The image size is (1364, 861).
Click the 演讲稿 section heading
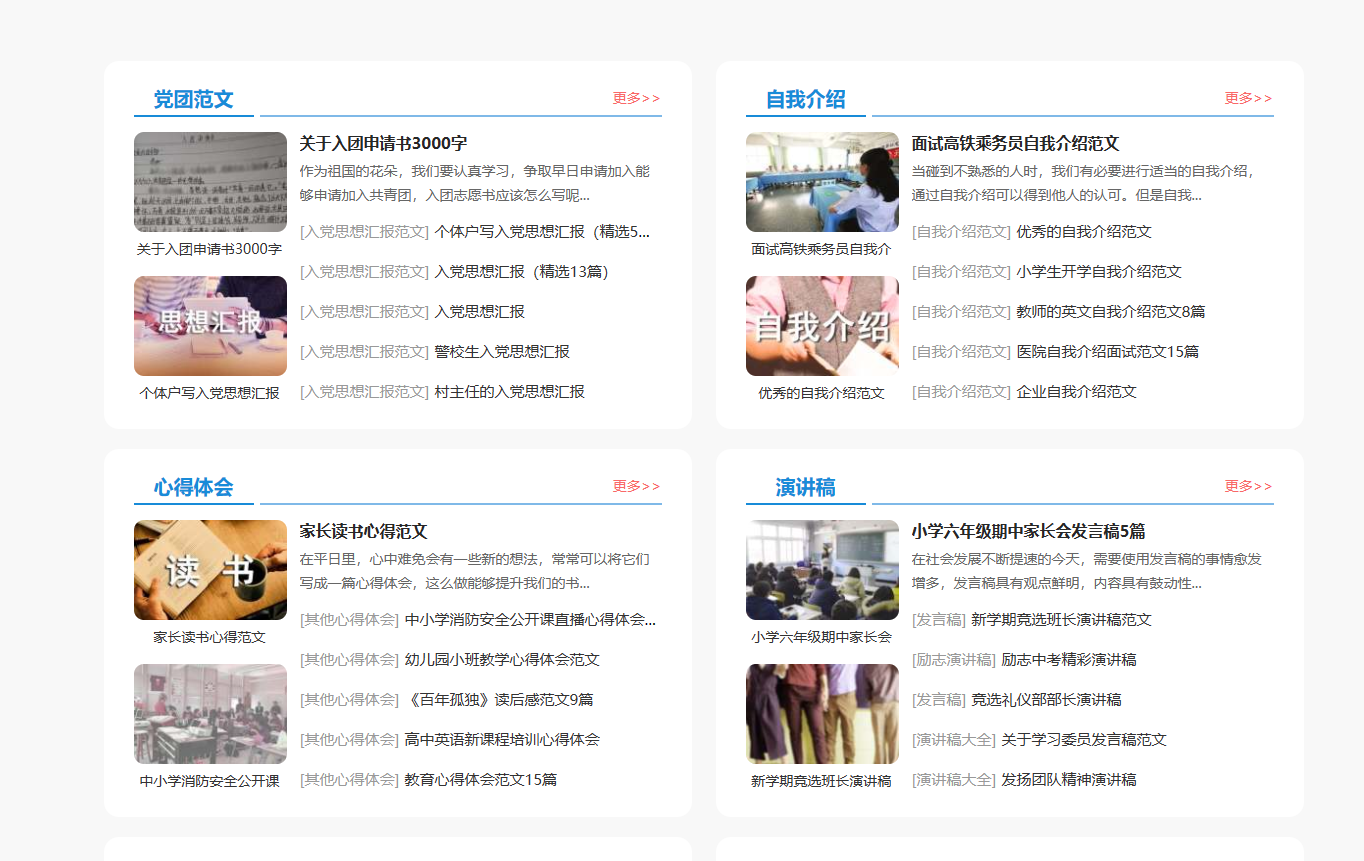[805, 487]
